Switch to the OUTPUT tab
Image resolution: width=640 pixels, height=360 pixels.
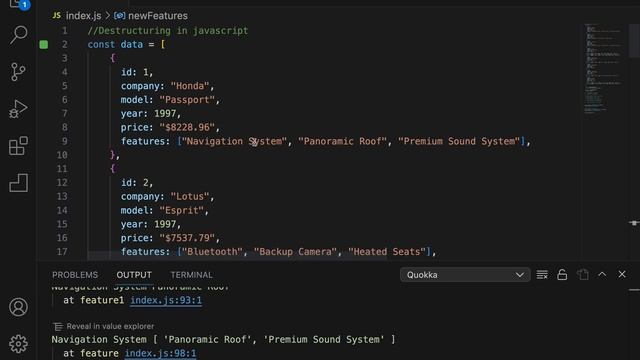click(134, 275)
